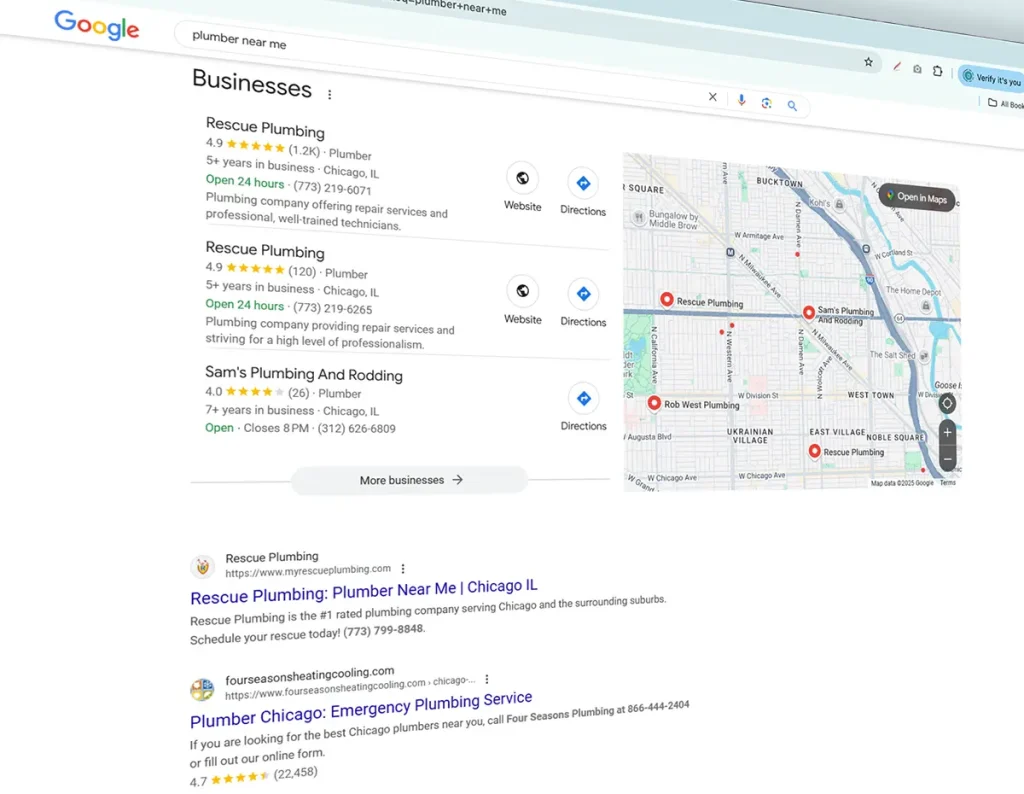
Task: Click the Four Seasons site favicon
Action: pos(202,689)
